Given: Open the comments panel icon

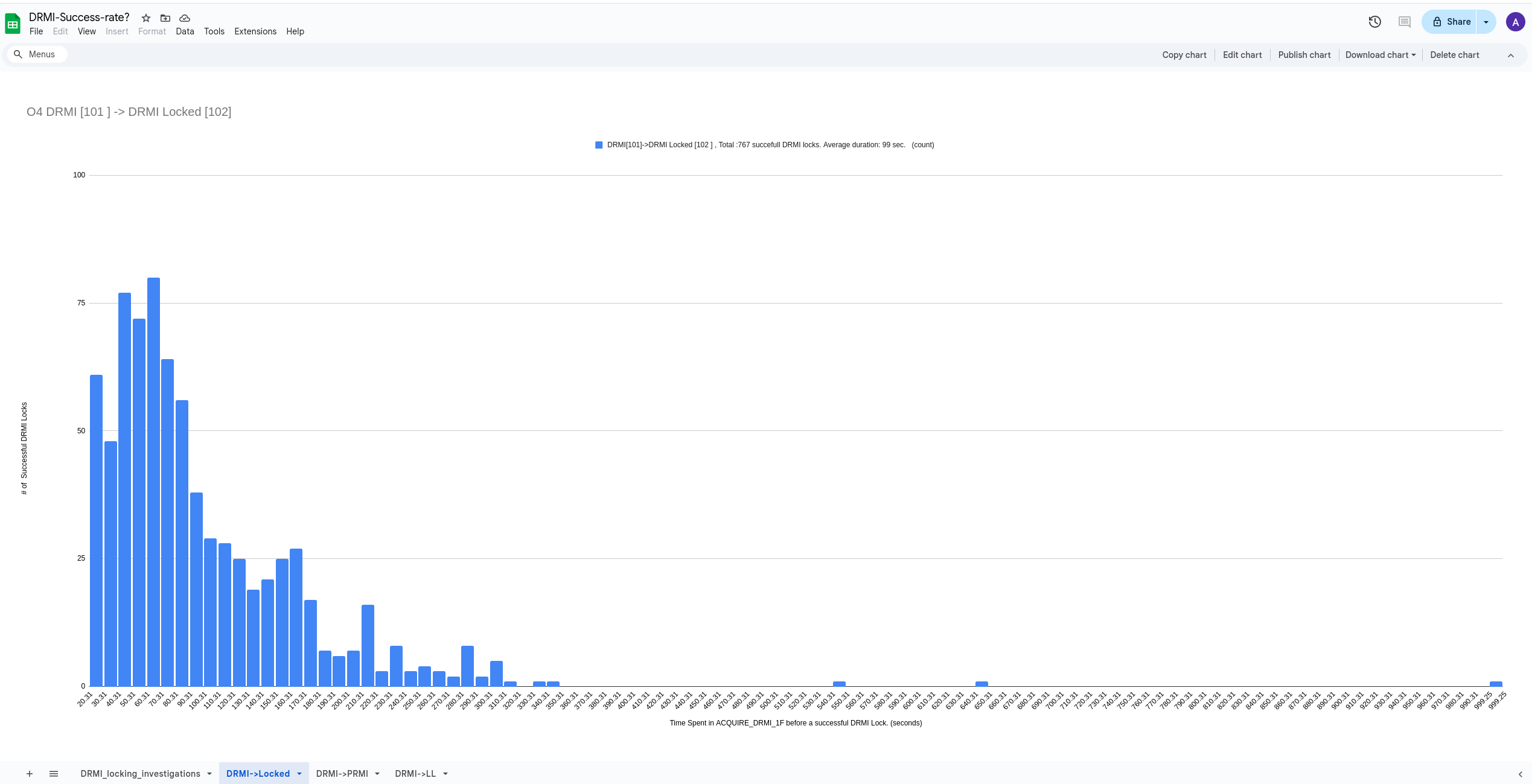Looking at the screenshot, I should tap(1405, 22).
